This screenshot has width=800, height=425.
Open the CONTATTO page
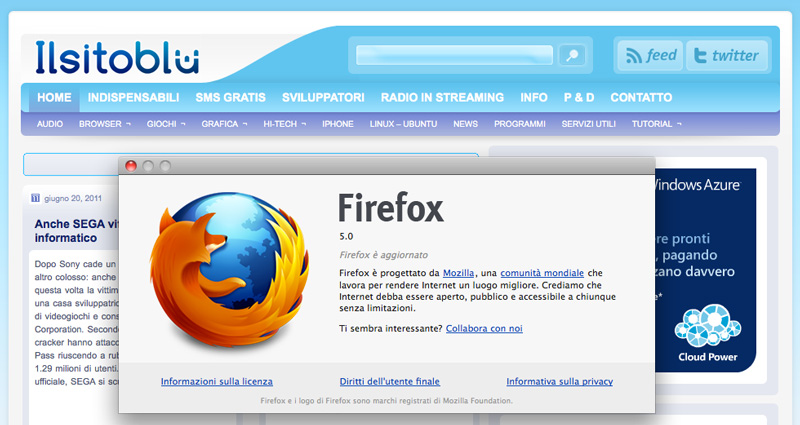tap(641, 97)
